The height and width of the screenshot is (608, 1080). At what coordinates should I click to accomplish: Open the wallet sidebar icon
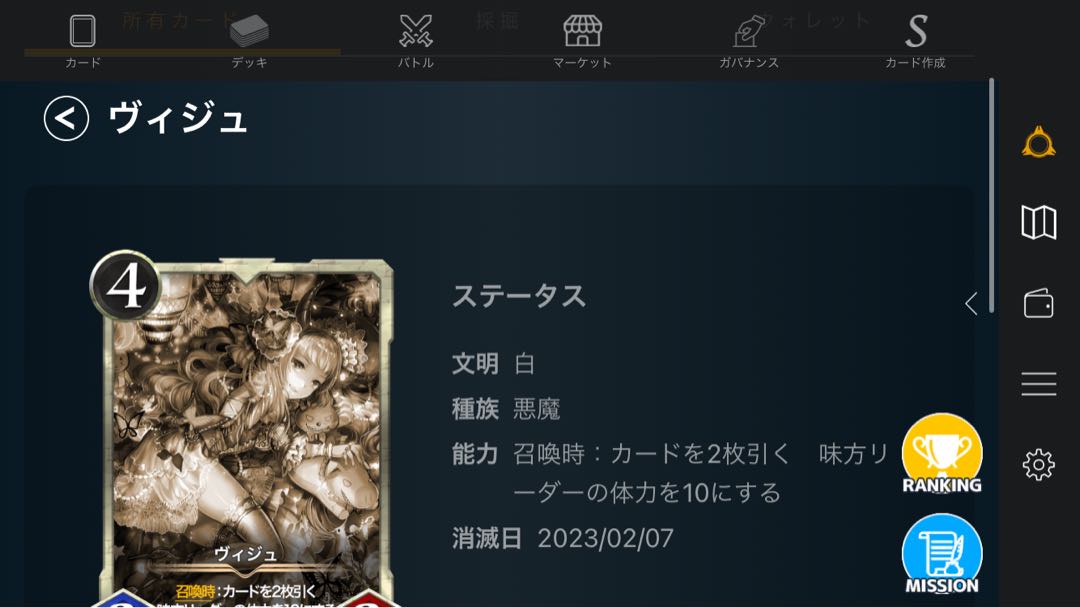click(1039, 303)
